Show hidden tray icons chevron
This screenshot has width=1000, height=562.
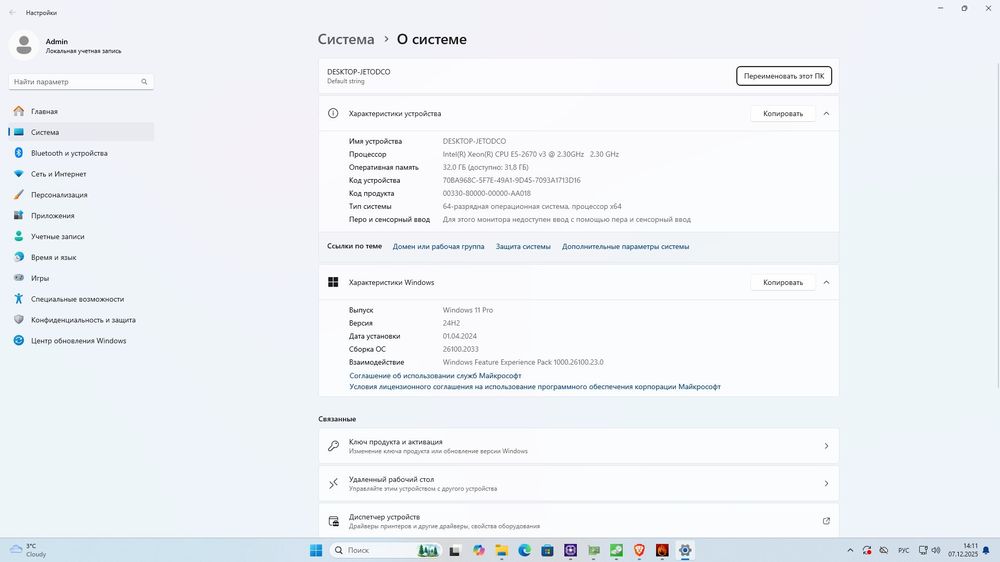(x=850, y=550)
